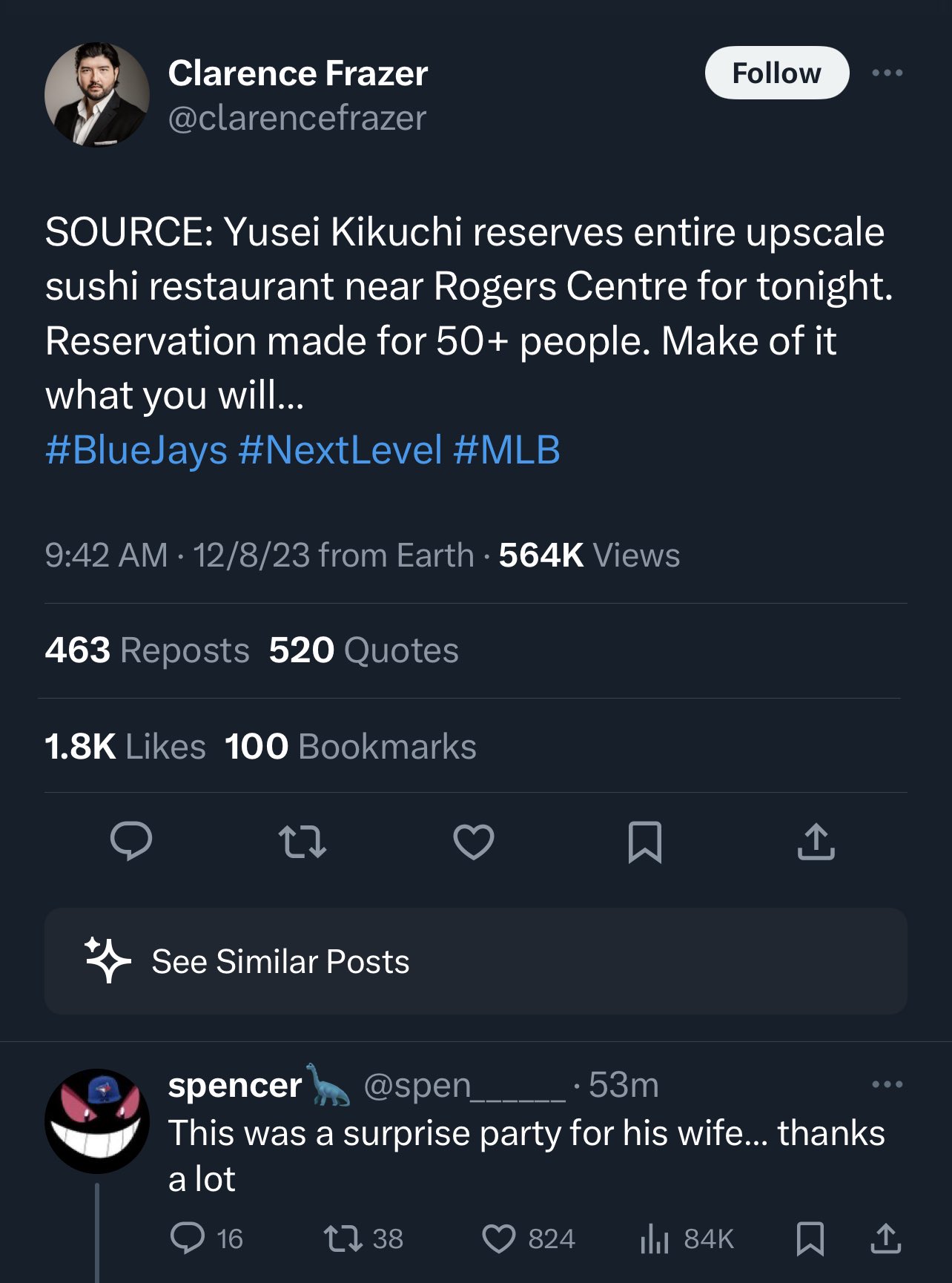View the 463 Reposts list
This screenshot has width=952, height=1283.
coord(147,650)
